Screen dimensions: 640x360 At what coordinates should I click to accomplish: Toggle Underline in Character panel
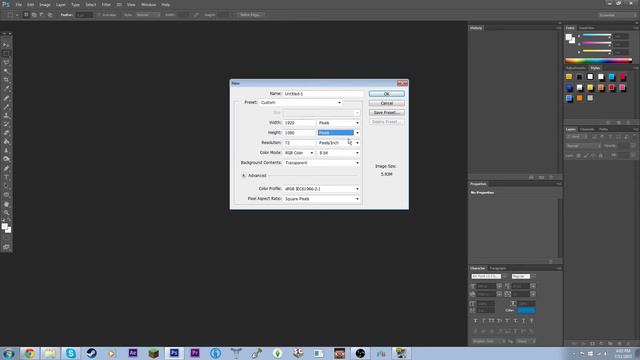point(524,321)
